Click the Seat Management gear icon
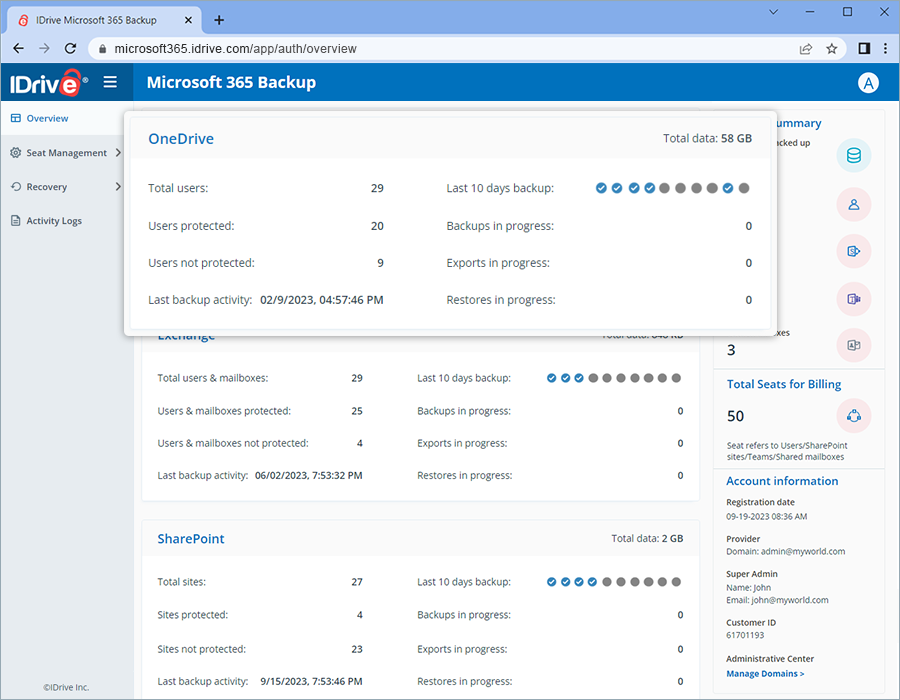 pos(15,153)
